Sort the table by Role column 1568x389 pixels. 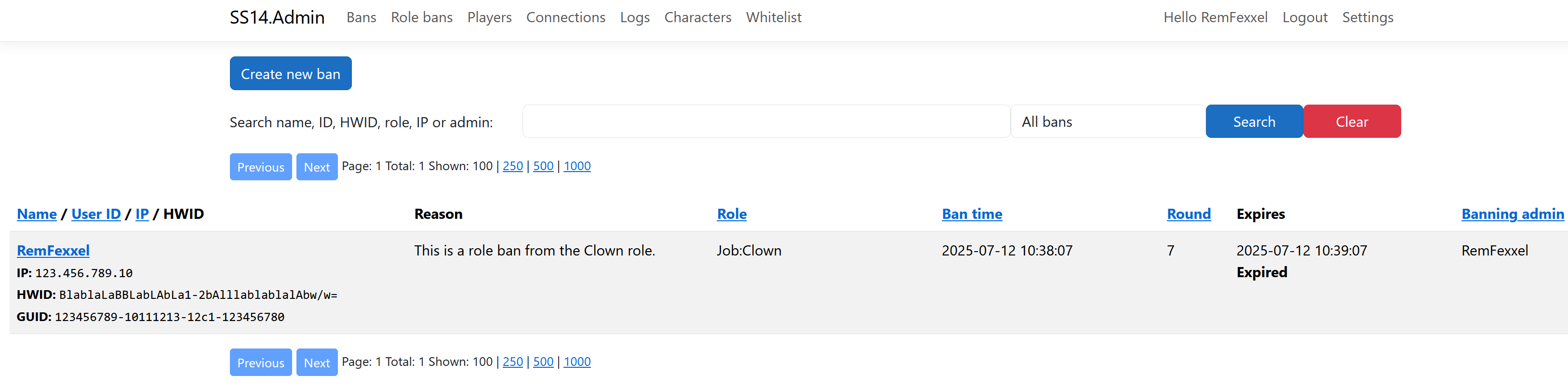pos(731,214)
